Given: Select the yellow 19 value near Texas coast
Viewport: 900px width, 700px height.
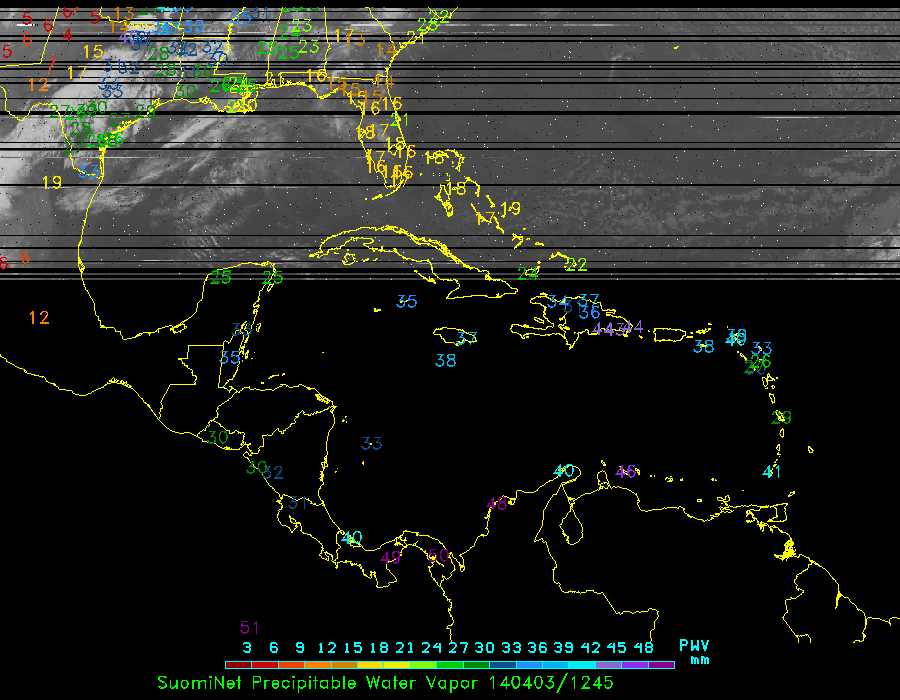Looking at the screenshot, I should click(52, 182).
